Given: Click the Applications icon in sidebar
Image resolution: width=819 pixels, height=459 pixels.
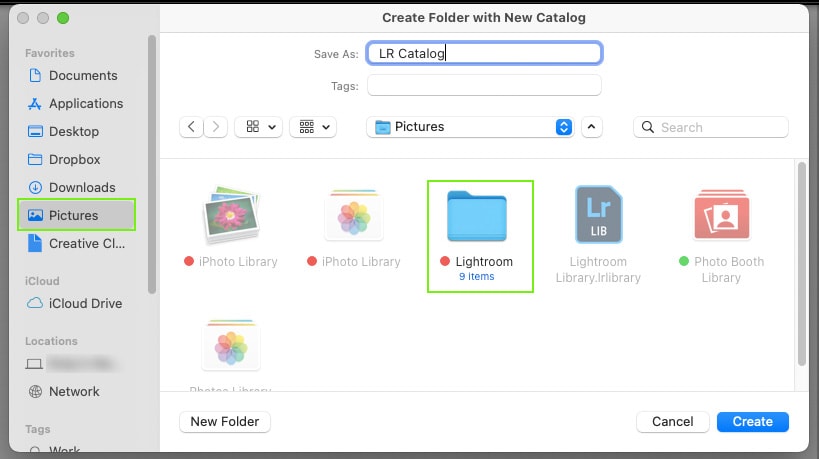Looking at the screenshot, I should (x=35, y=103).
